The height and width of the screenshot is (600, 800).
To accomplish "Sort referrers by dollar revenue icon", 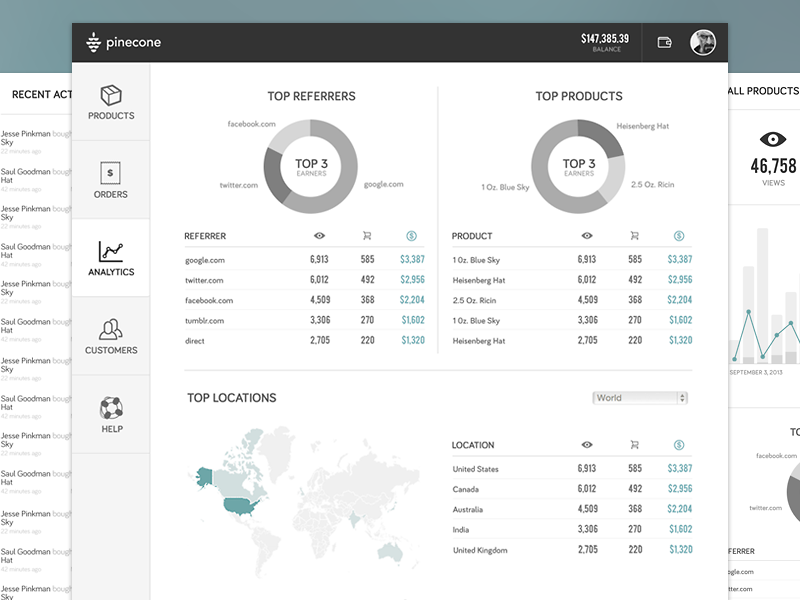I will (x=412, y=236).
